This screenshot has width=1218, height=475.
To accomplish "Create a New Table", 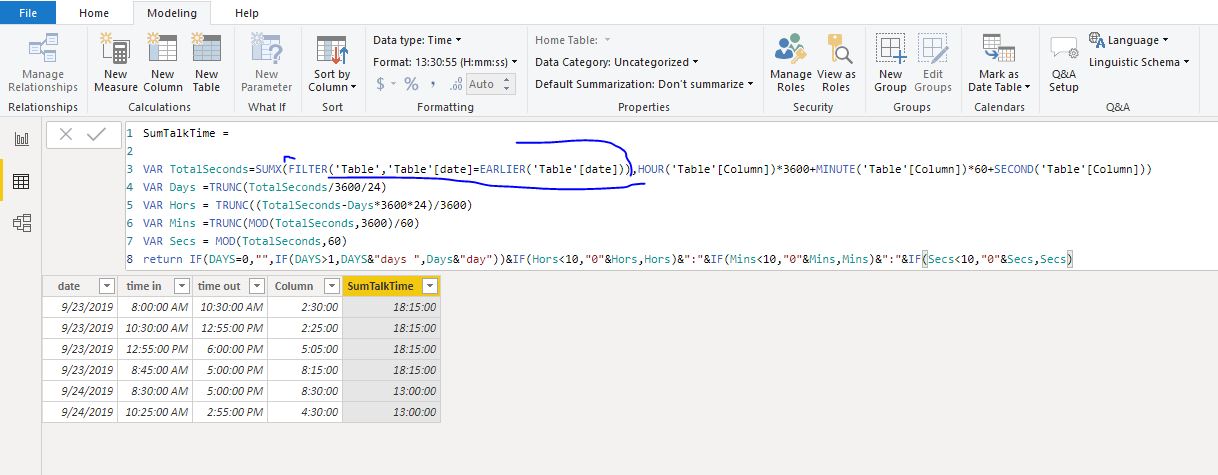I will pyautogui.click(x=206, y=62).
